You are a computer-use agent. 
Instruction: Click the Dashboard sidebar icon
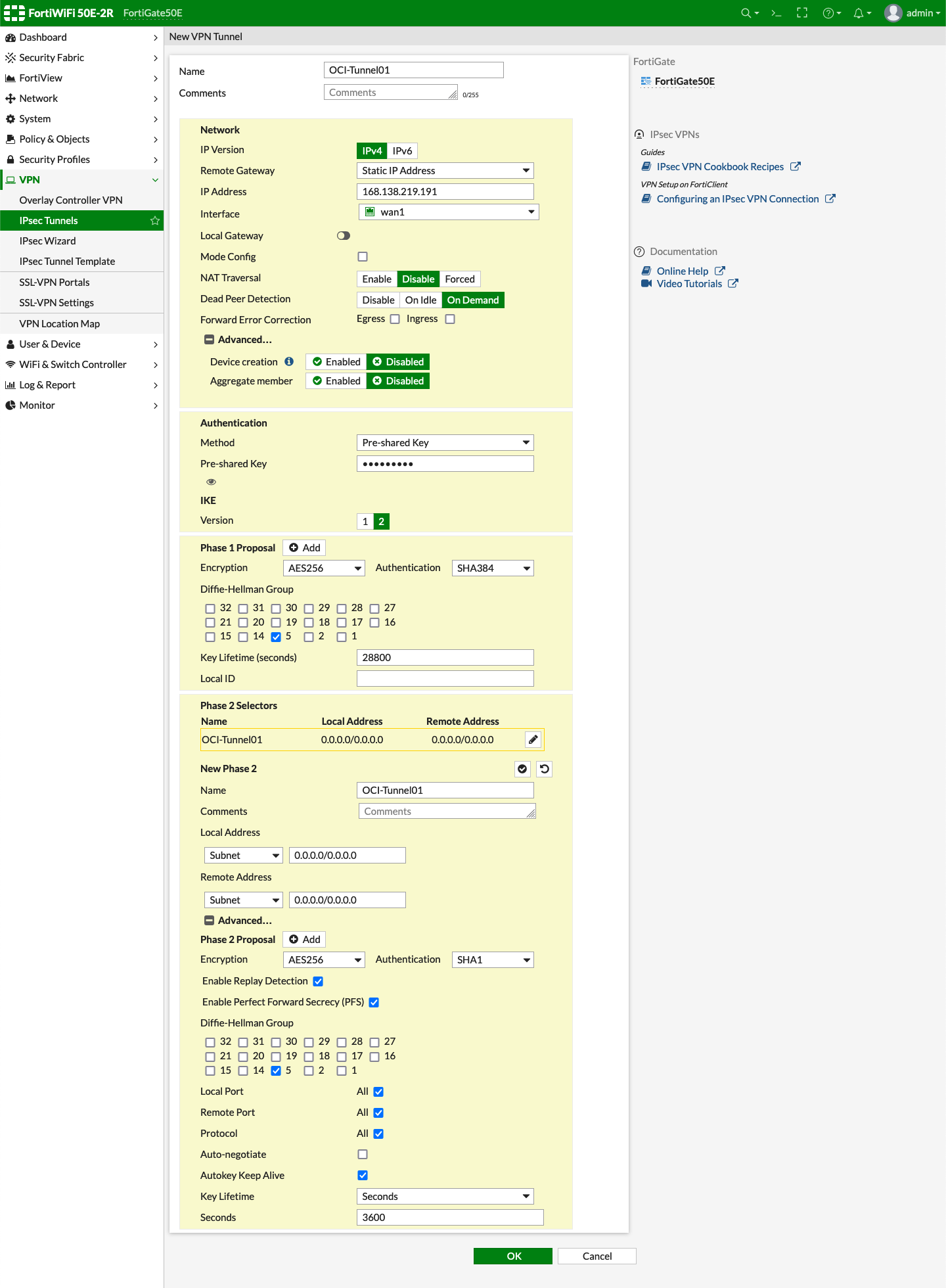(x=11, y=37)
